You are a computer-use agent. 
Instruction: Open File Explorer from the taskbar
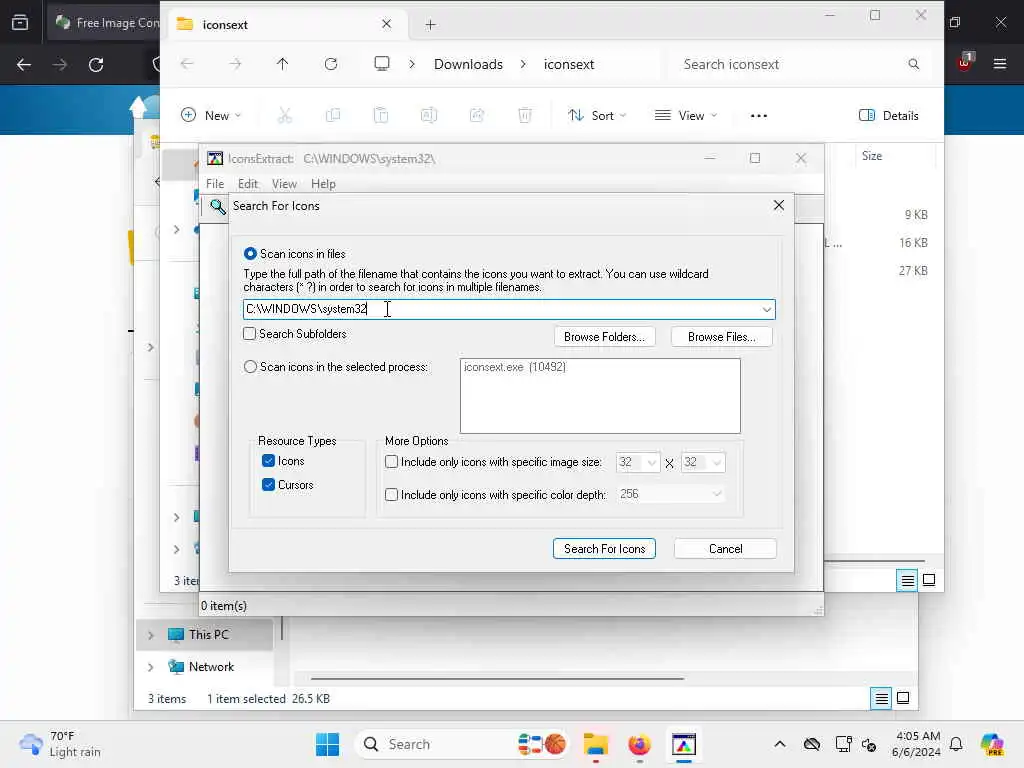tap(596, 744)
